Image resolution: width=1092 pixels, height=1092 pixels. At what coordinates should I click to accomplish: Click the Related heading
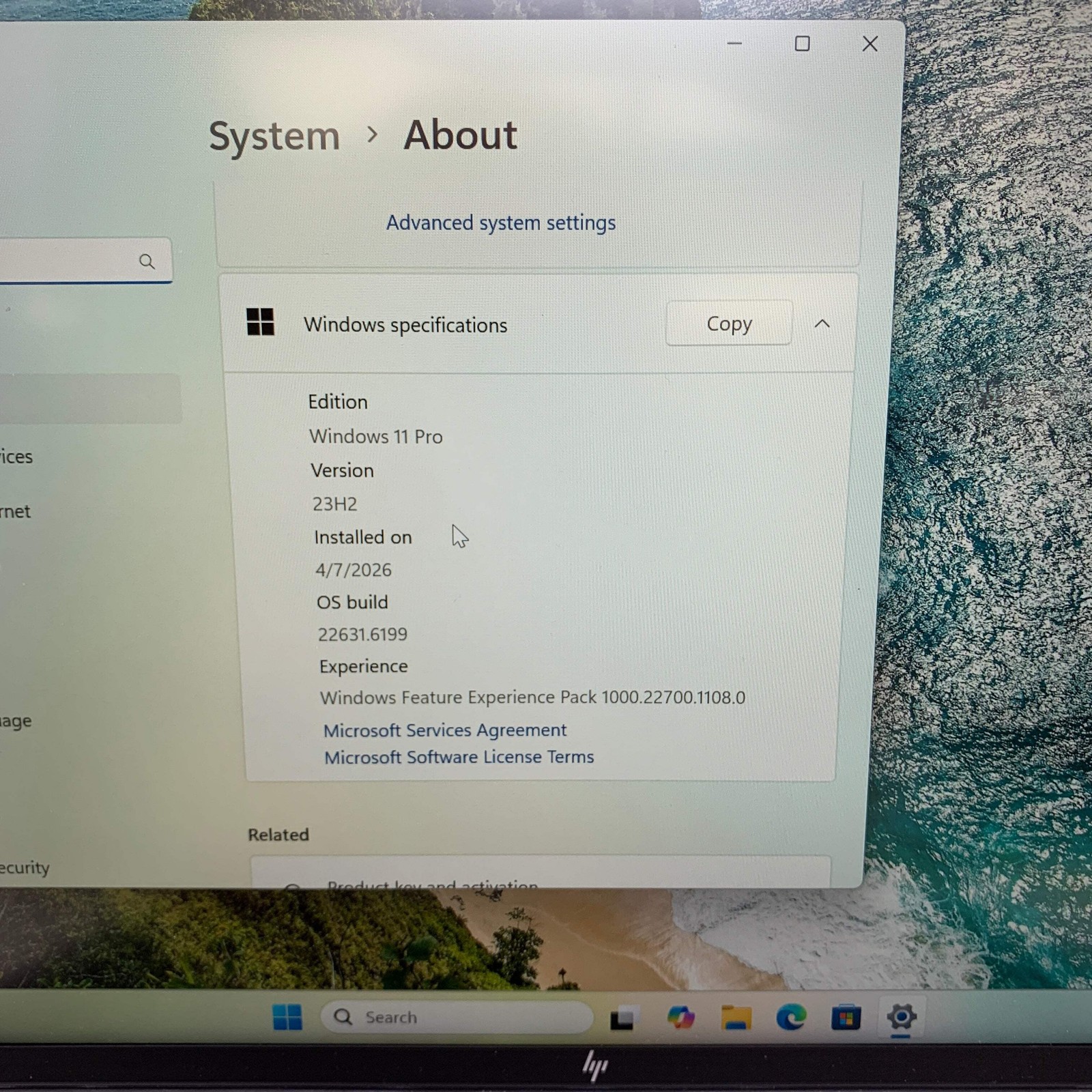(x=278, y=835)
